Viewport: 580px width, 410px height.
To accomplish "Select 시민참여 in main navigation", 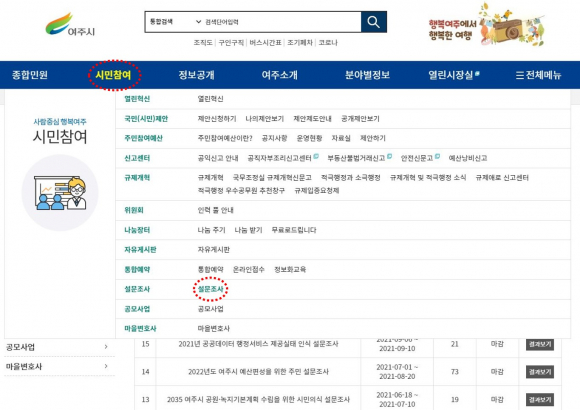I will pos(114,75).
